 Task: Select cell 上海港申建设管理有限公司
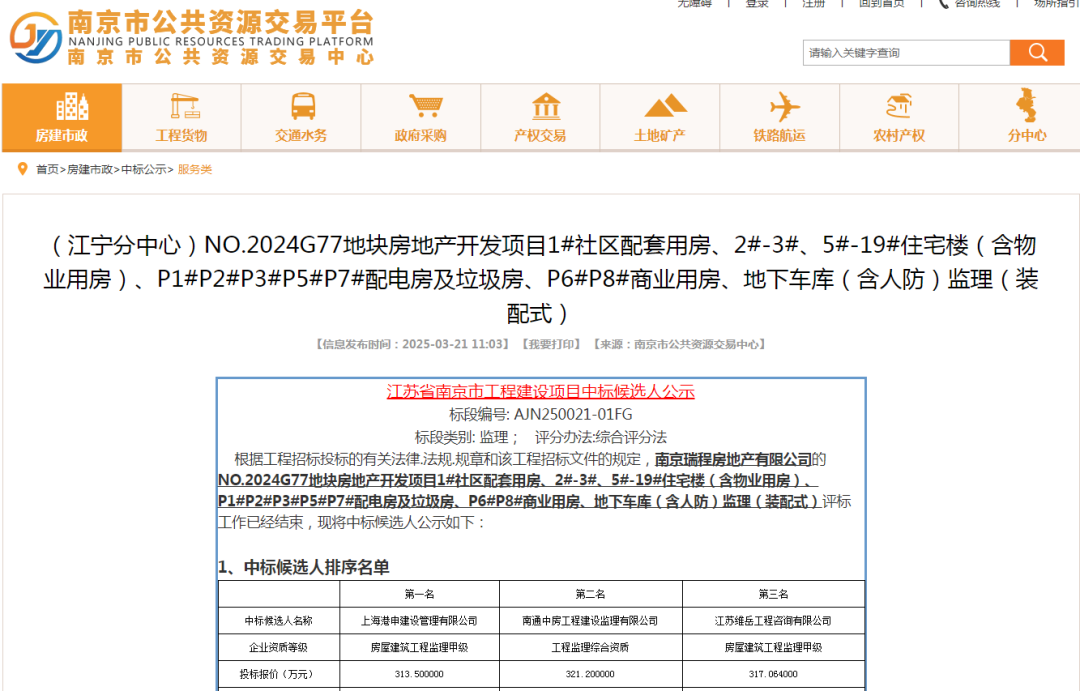pos(419,621)
